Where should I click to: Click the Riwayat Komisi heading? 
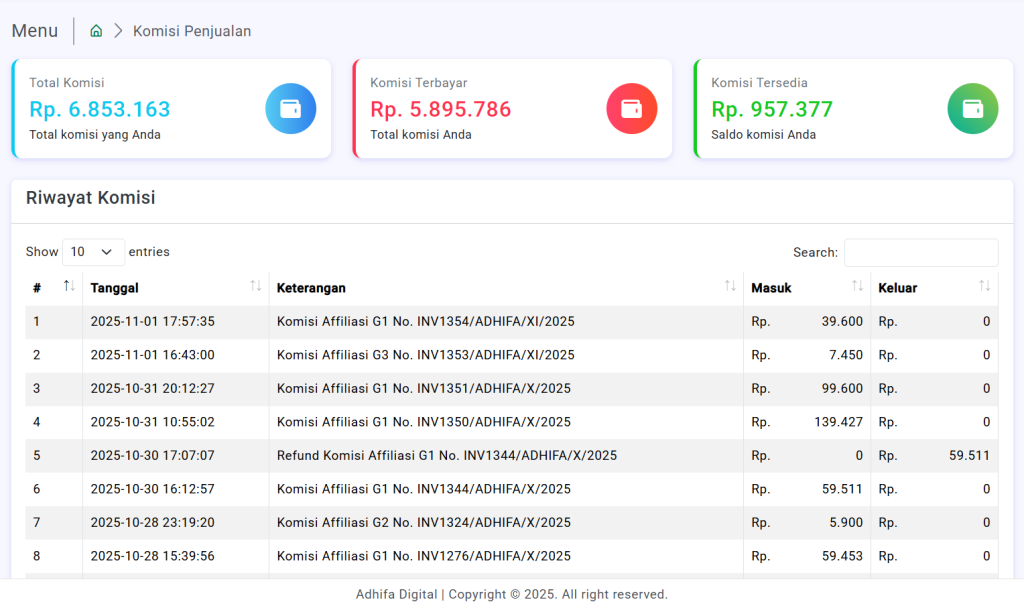(x=90, y=198)
